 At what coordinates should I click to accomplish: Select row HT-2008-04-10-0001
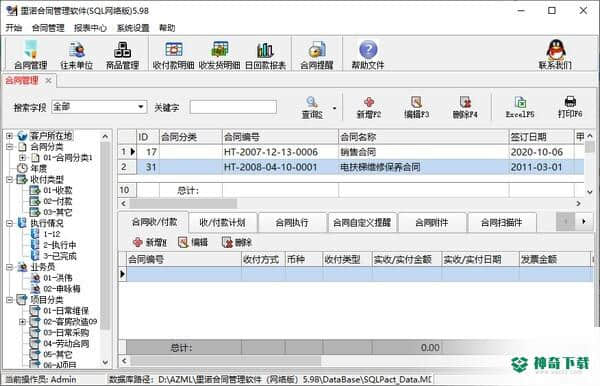[x=351, y=167]
